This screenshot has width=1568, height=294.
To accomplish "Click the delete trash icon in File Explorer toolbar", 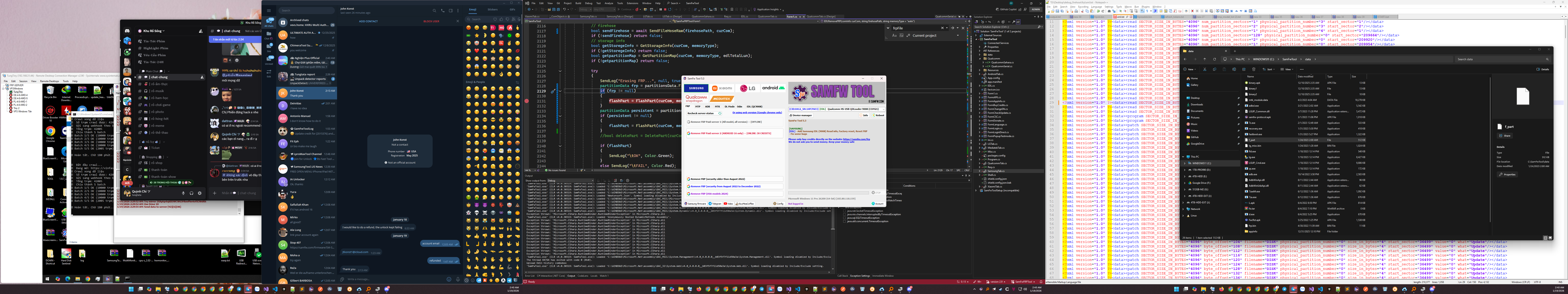I will (x=1254, y=69).
